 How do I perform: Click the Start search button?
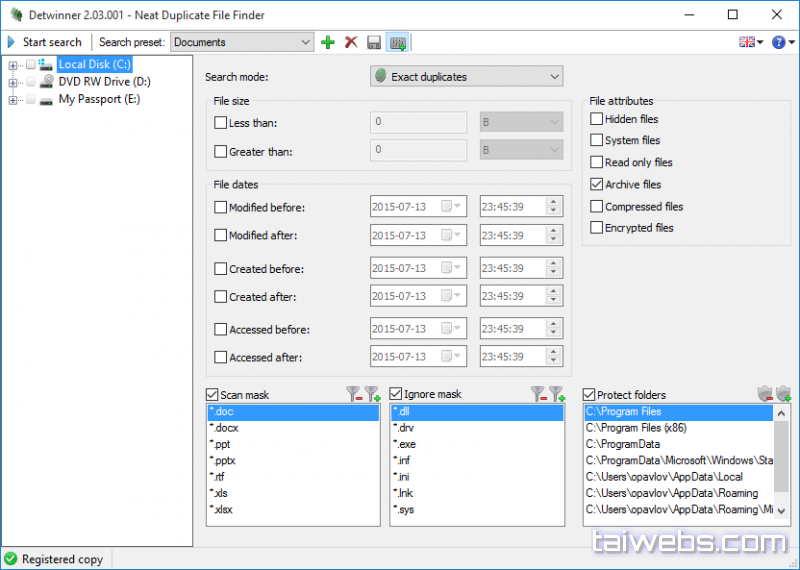[44, 42]
